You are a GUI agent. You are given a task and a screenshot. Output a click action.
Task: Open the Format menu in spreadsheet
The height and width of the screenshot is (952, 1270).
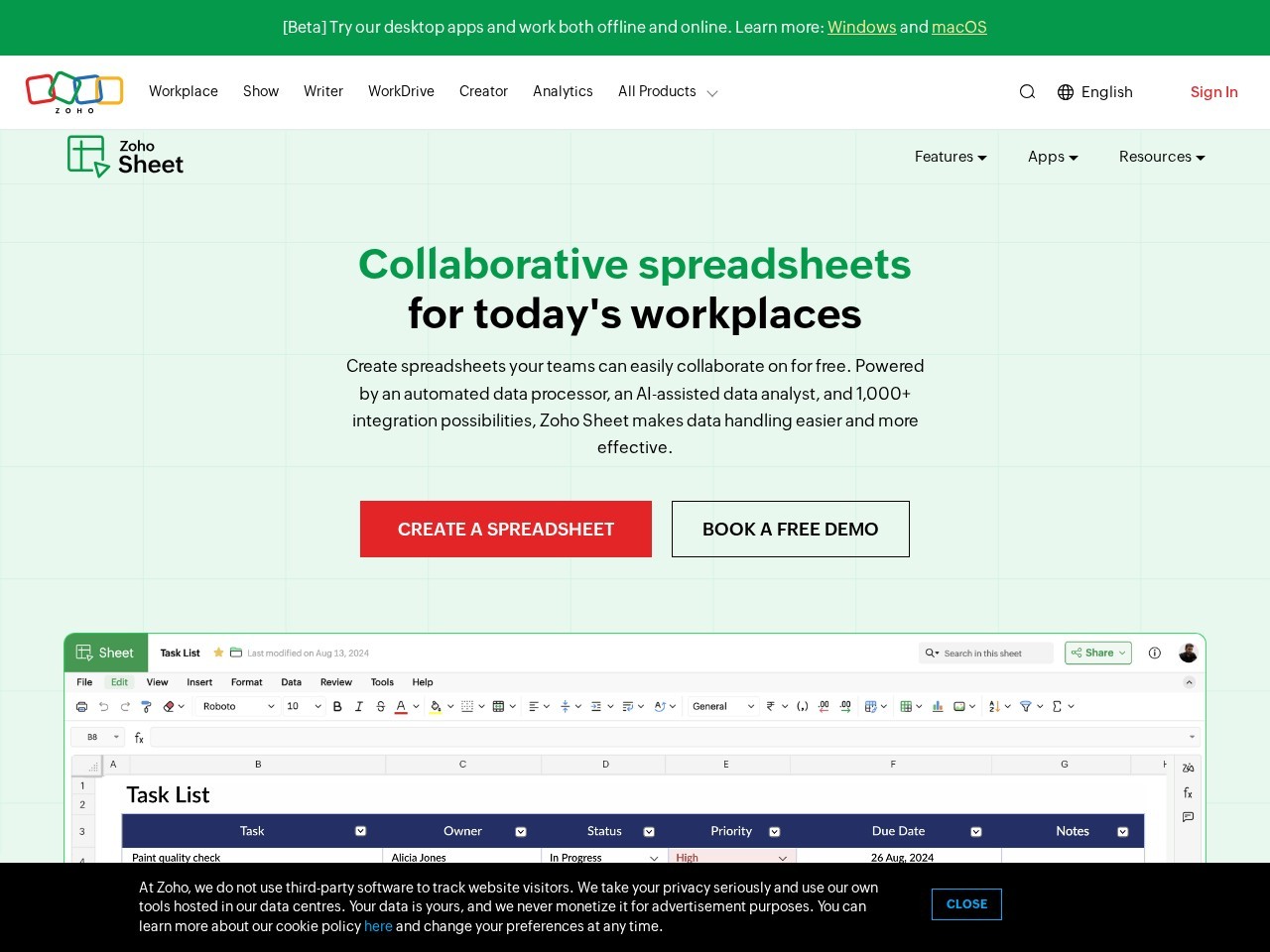[246, 682]
